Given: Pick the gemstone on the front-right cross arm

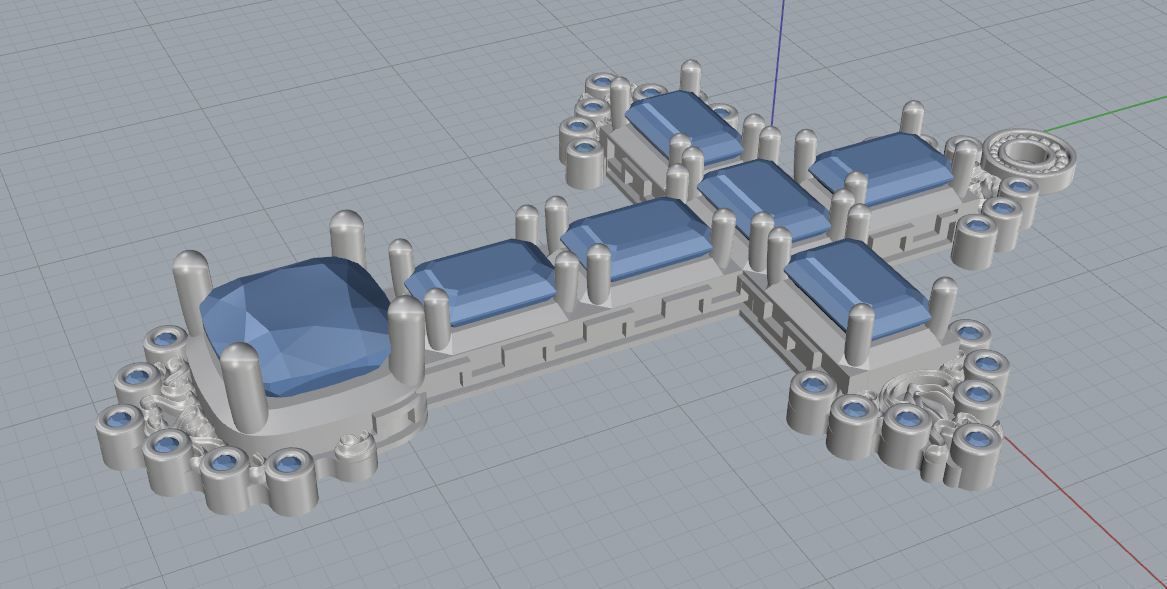Looking at the screenshot, I should (857, 287).
